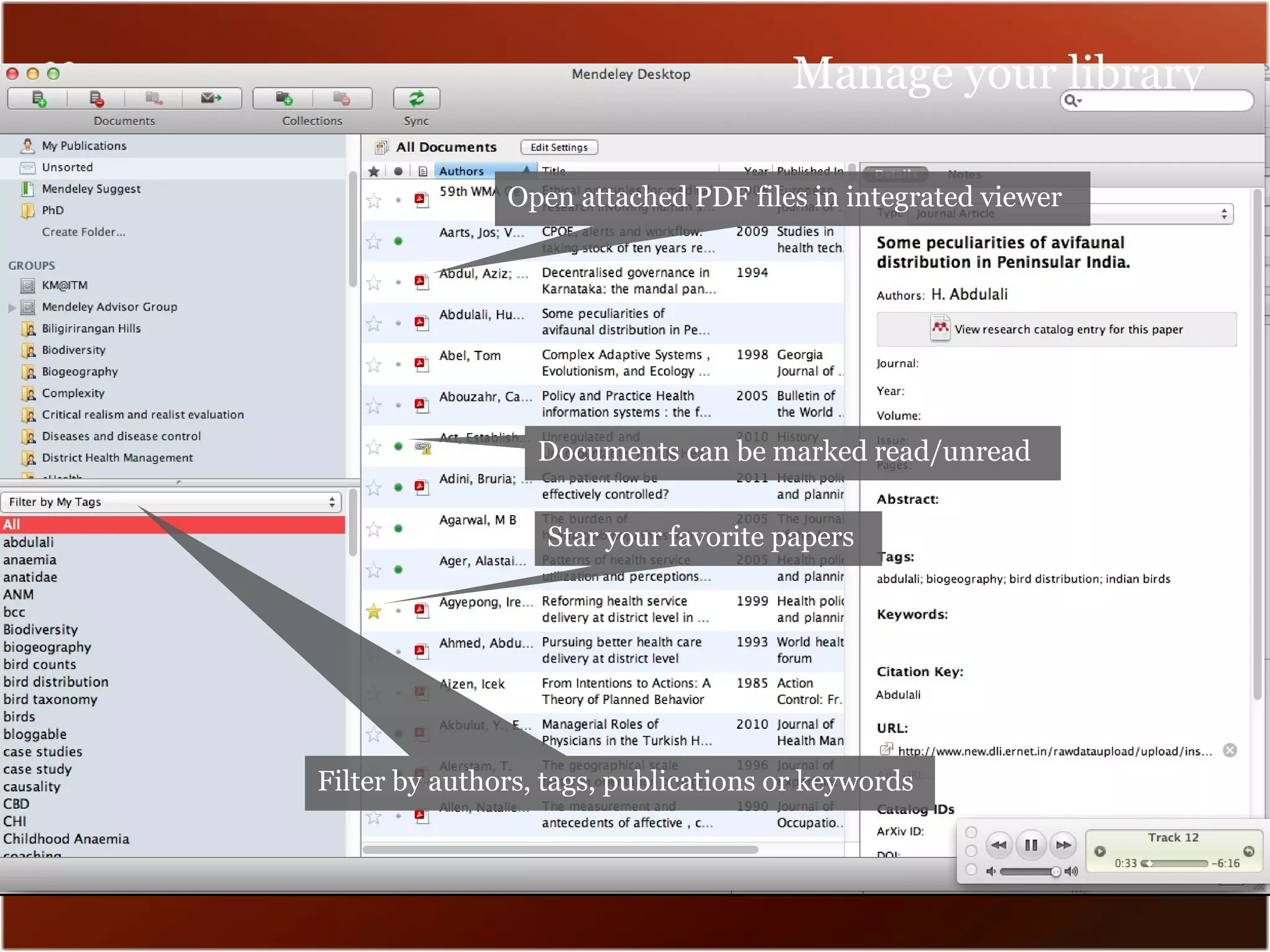This screenshot has width=1270, height=952.
Task: Click the mute speaker icon in the player
Action: pos(991,871)
